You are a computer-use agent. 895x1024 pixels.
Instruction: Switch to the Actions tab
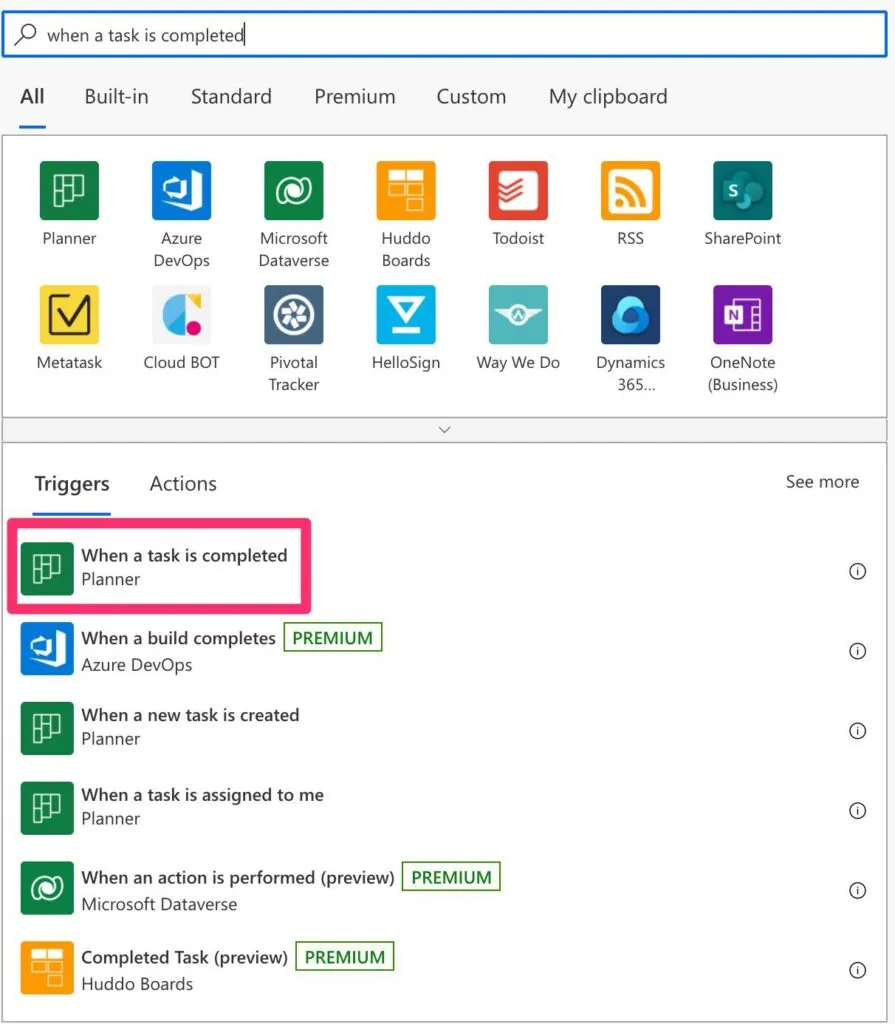[x=183, y=484]
